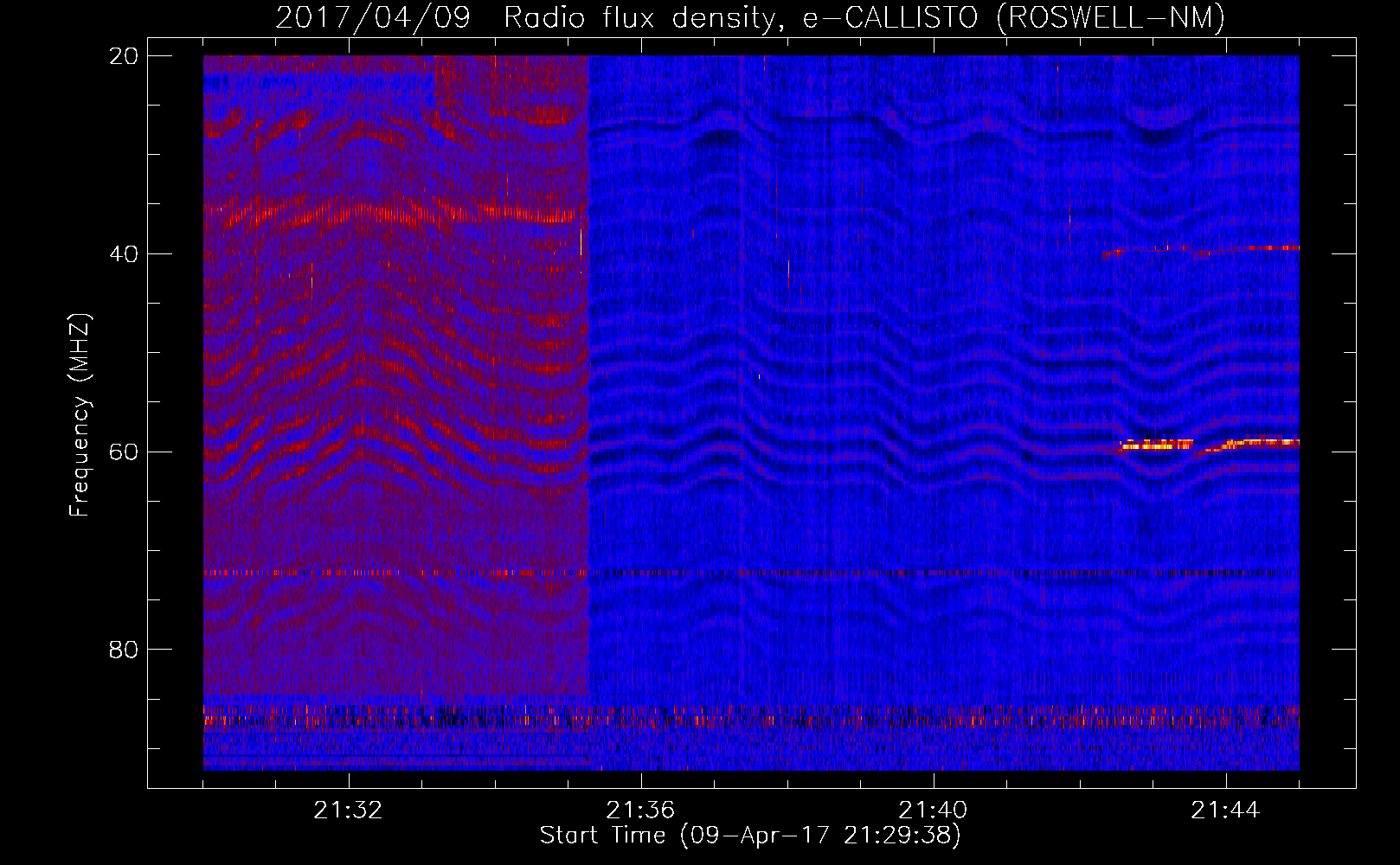
Task: Click the frequency tick label "80"
Action: tap(124, 649)
